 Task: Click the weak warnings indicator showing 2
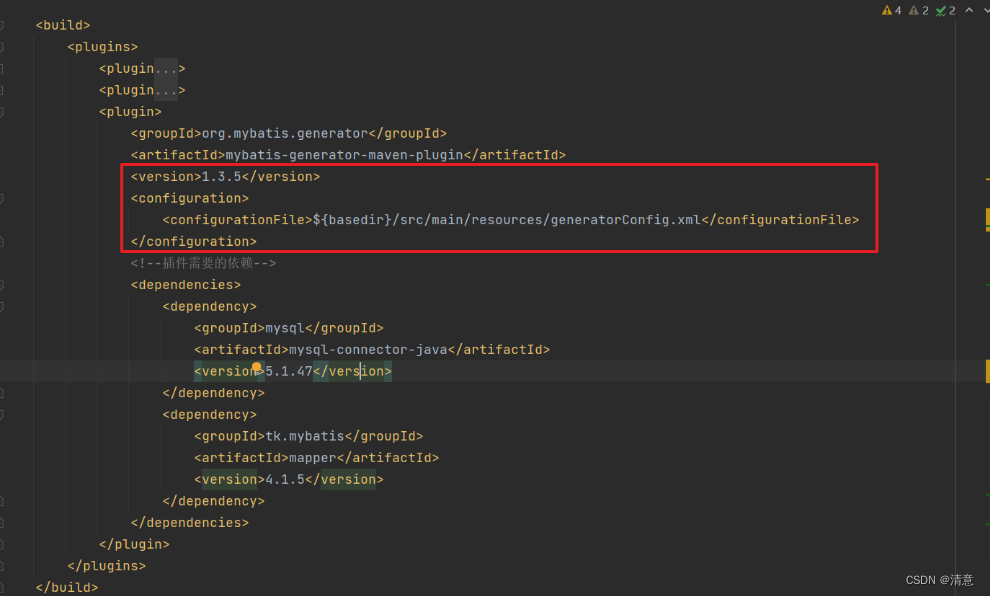(919, 10)
